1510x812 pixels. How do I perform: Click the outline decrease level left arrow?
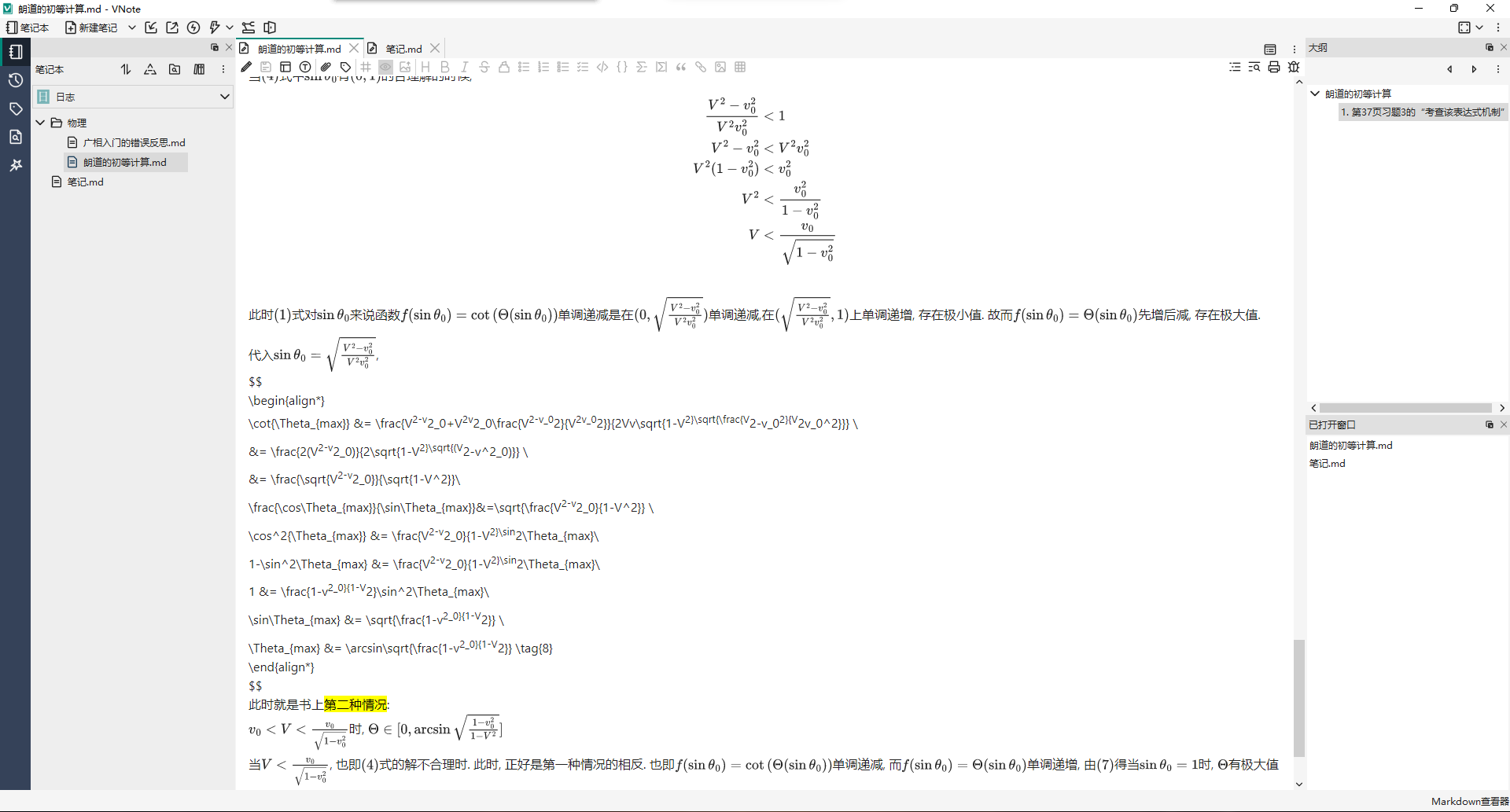(1449, 69)
